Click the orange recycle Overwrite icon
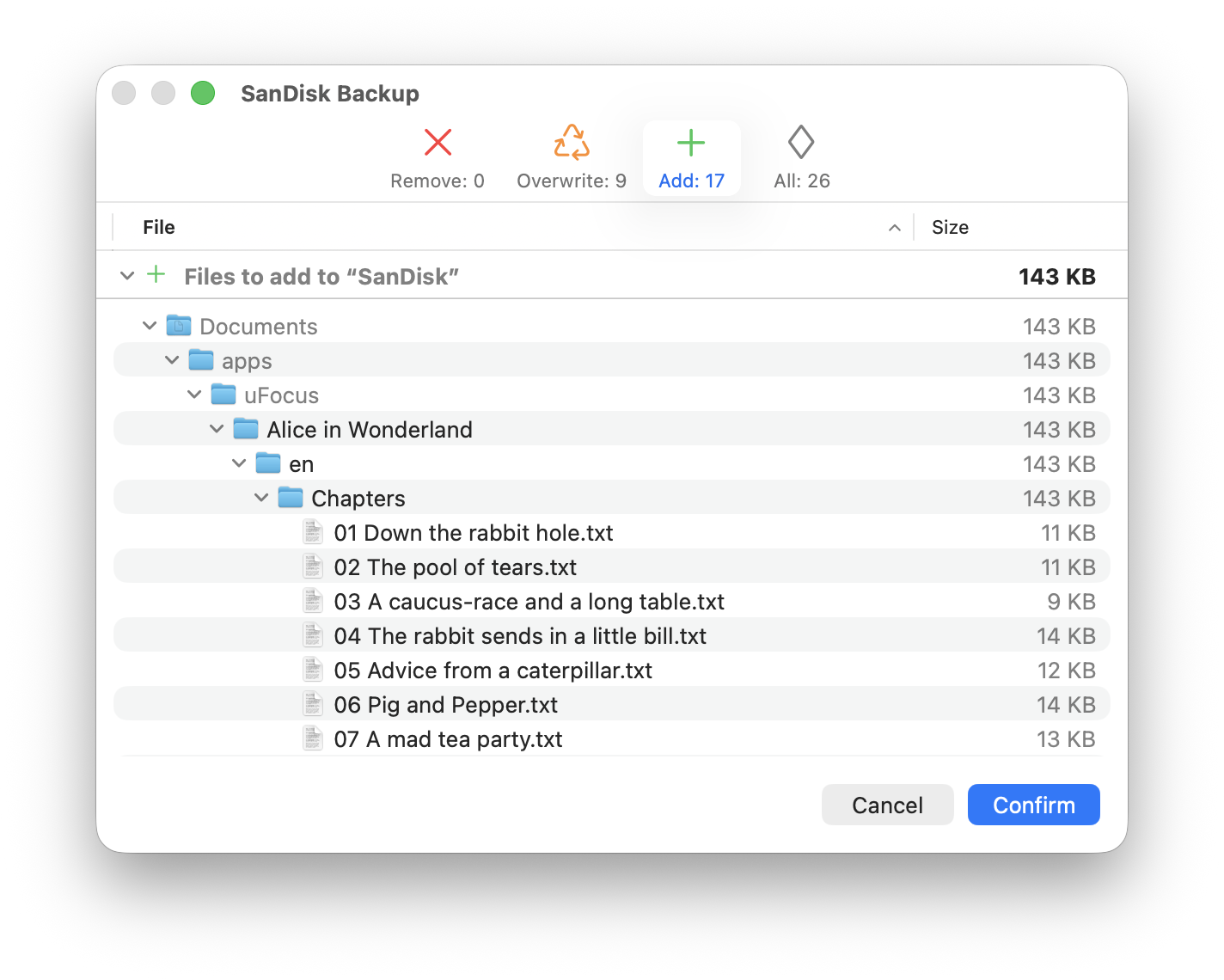 click(x=572, y=143)
